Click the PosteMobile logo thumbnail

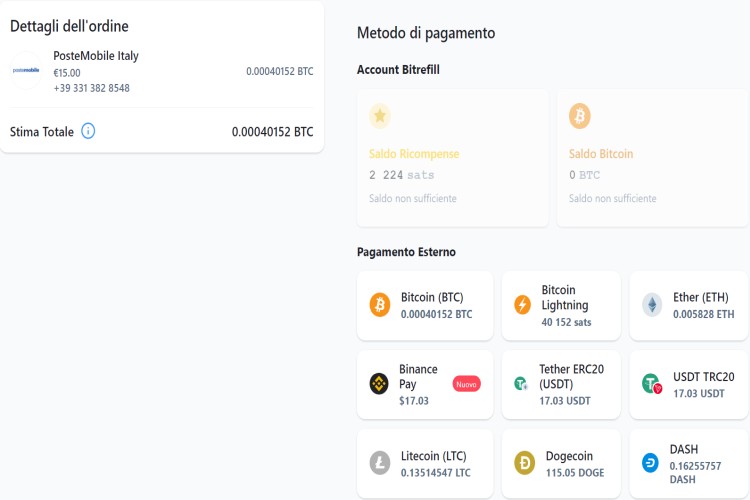click(x=26, y=70)
